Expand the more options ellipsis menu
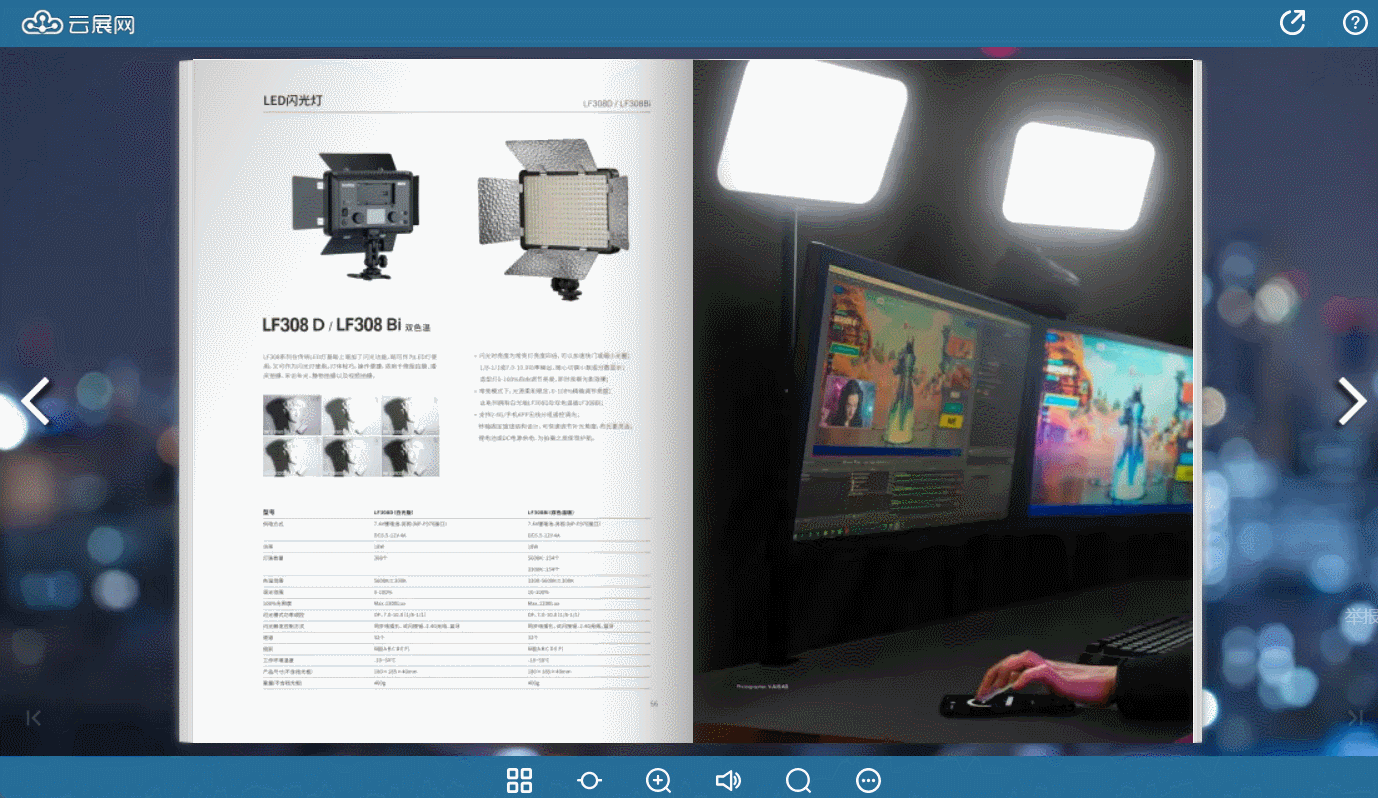This screenshot has width=1378, height=798. point(868,780)
